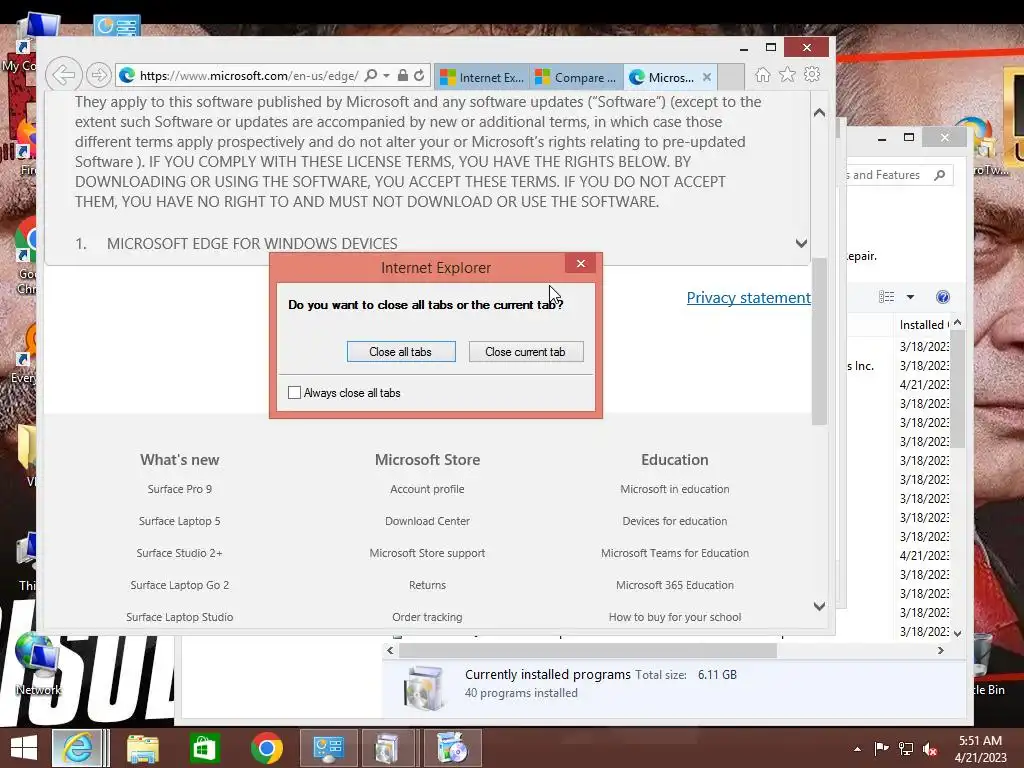
Task: Click Close current tab button
Action: click(x=526, y=351)
